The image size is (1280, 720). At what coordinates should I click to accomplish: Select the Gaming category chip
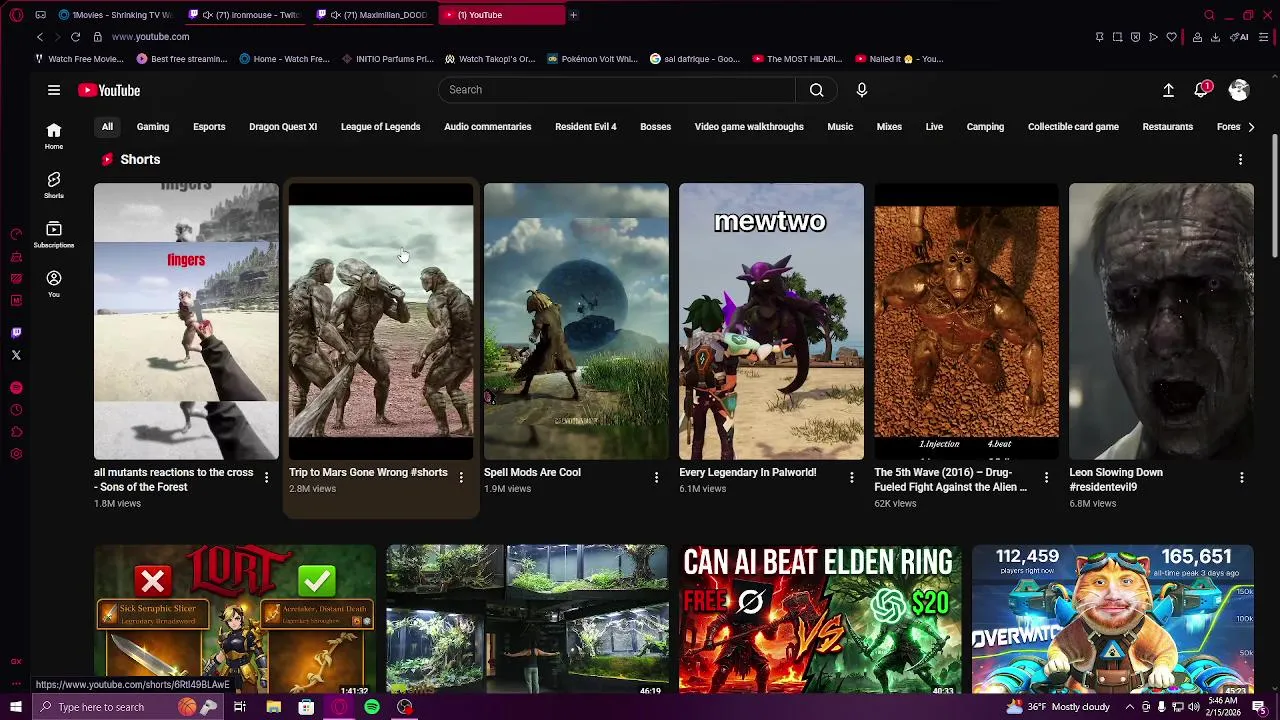(153, 127)
